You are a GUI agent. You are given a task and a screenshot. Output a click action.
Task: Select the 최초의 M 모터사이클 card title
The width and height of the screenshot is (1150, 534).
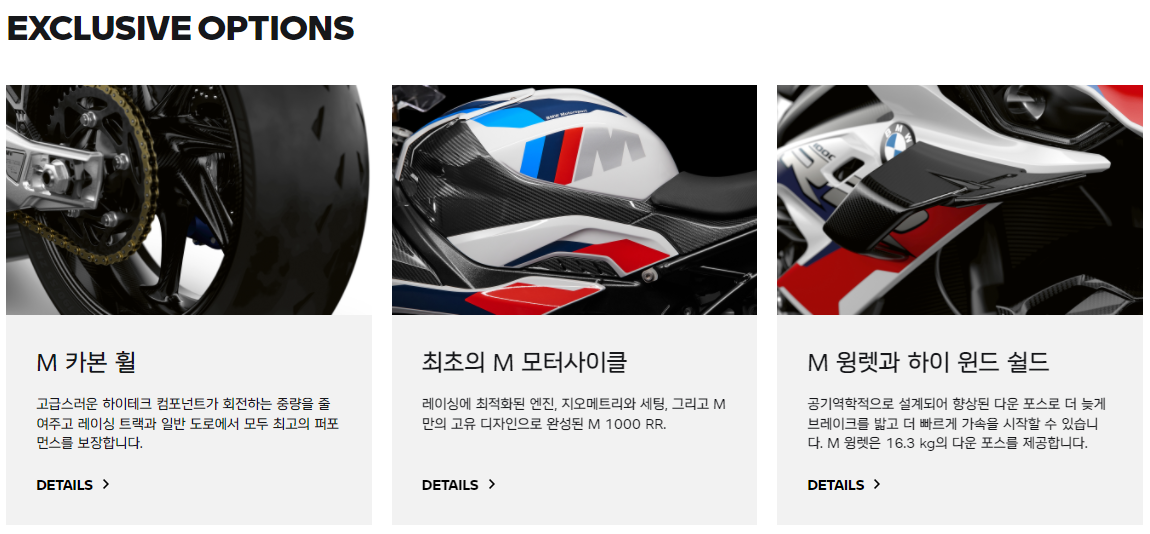click(524, 362)
